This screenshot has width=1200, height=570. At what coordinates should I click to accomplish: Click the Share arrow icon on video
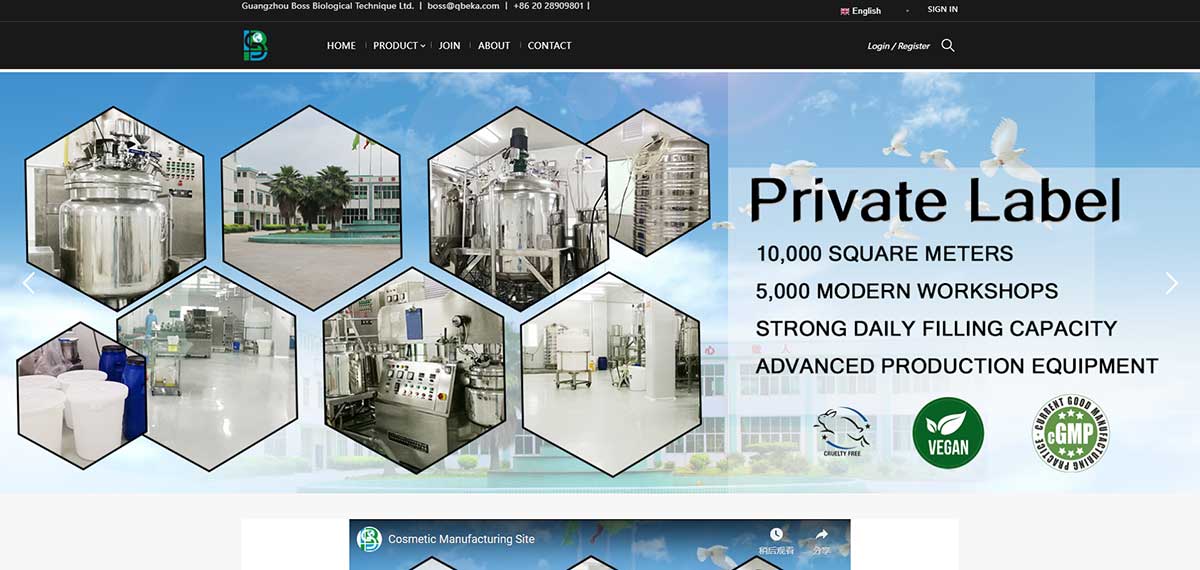[x=821, y=535]
